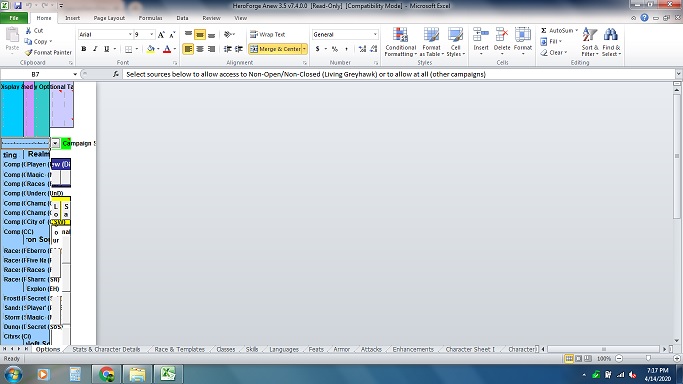
Task: Toggle Bold formatting
Action: [x=84, y=49]
